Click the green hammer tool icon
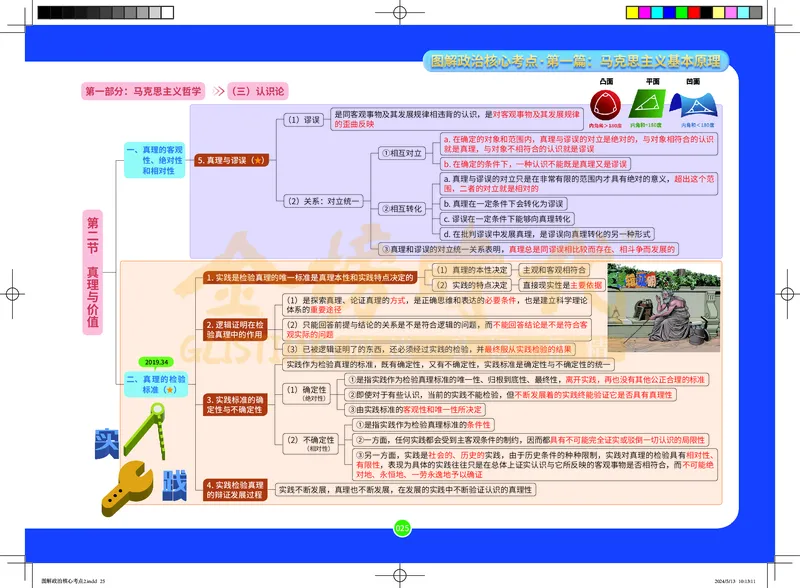 tap(145, 428)
